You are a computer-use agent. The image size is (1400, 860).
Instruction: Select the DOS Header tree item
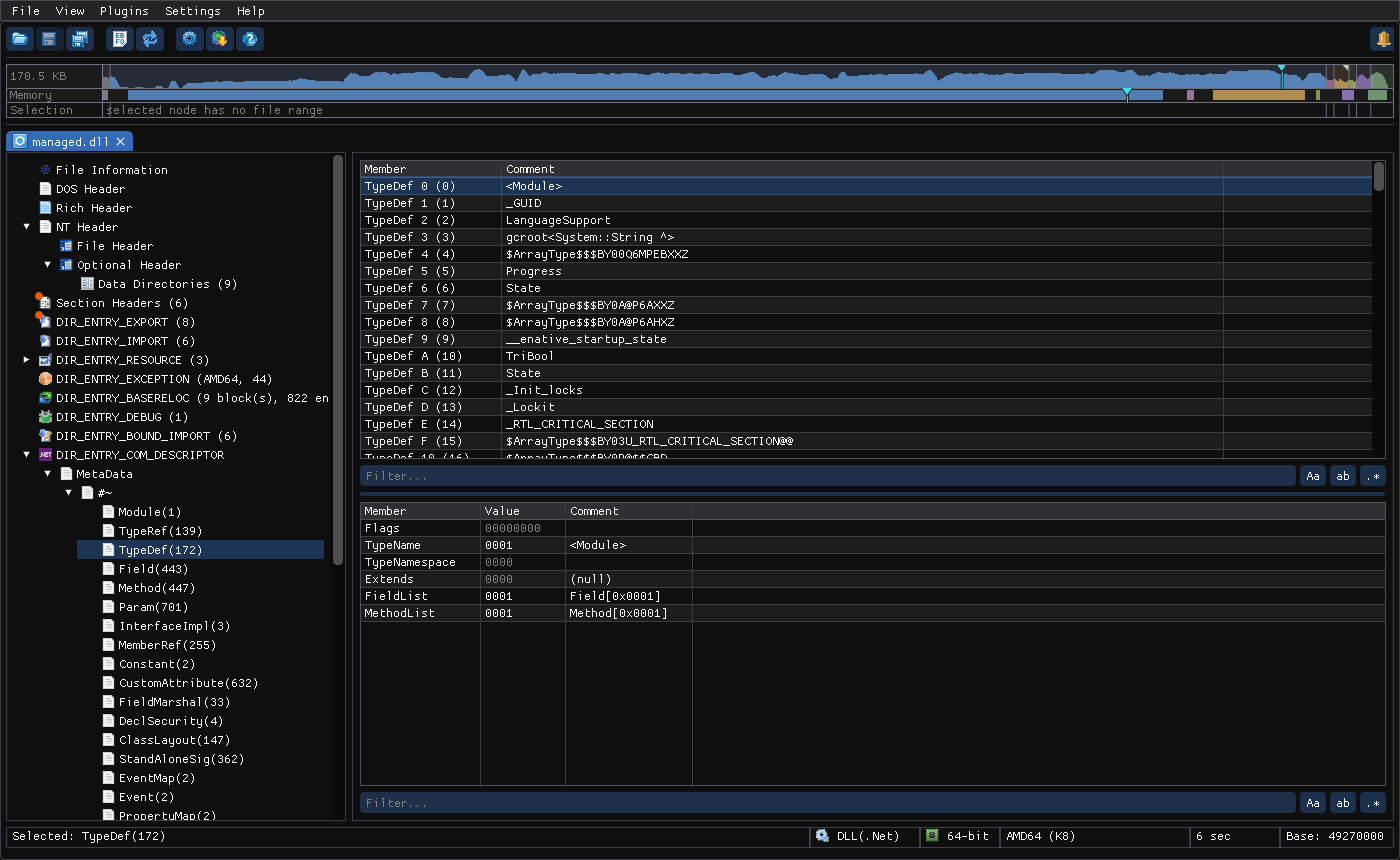click(90, 189)
